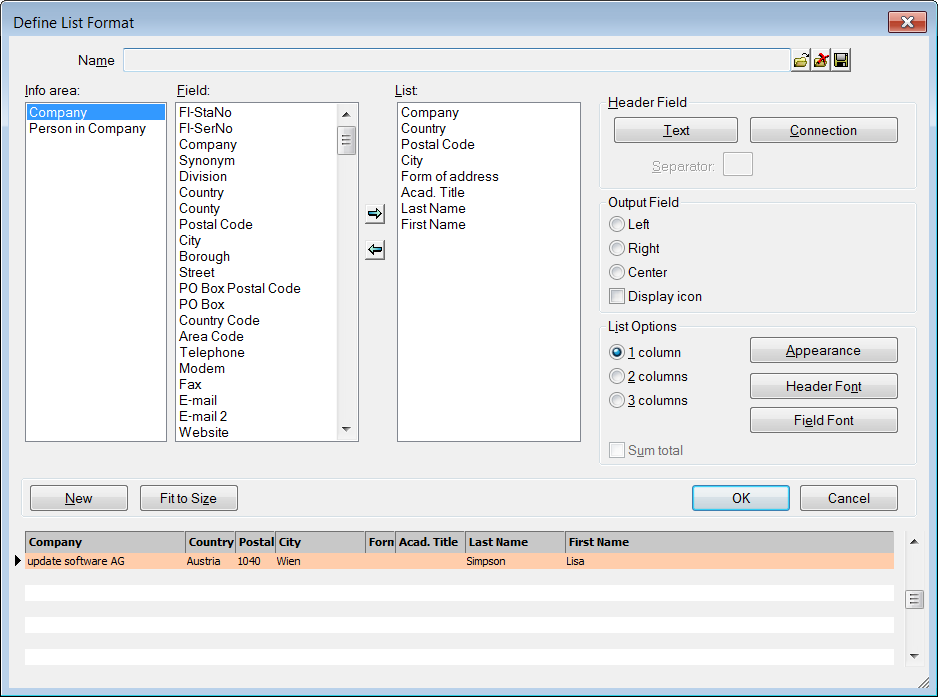Select Person in Company info area

(x=87, y=129)
